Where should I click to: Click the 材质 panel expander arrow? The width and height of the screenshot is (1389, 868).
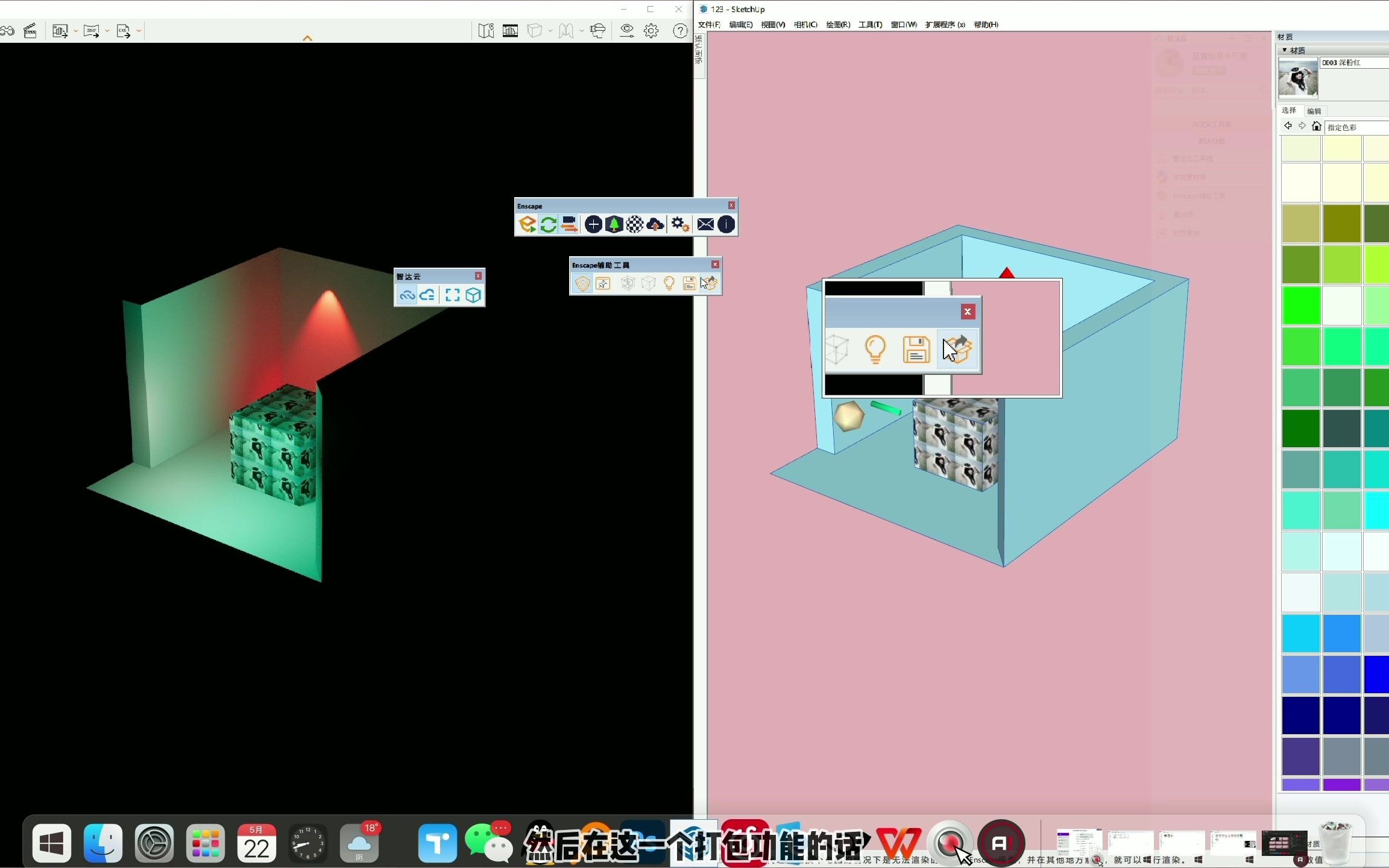pyautogui.click(x=1284, y=49)
